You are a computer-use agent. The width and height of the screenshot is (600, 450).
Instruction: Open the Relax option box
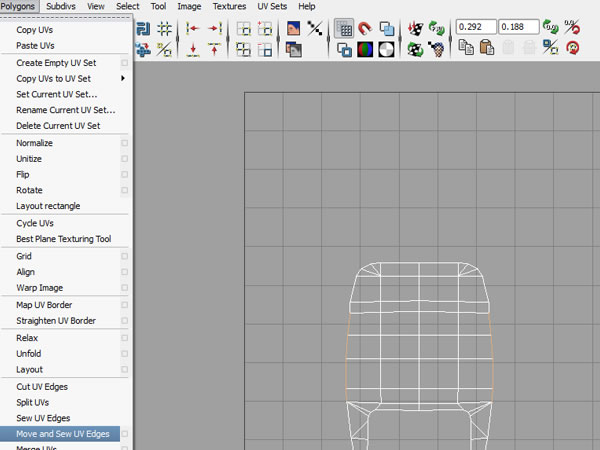[x=124, y=338]
